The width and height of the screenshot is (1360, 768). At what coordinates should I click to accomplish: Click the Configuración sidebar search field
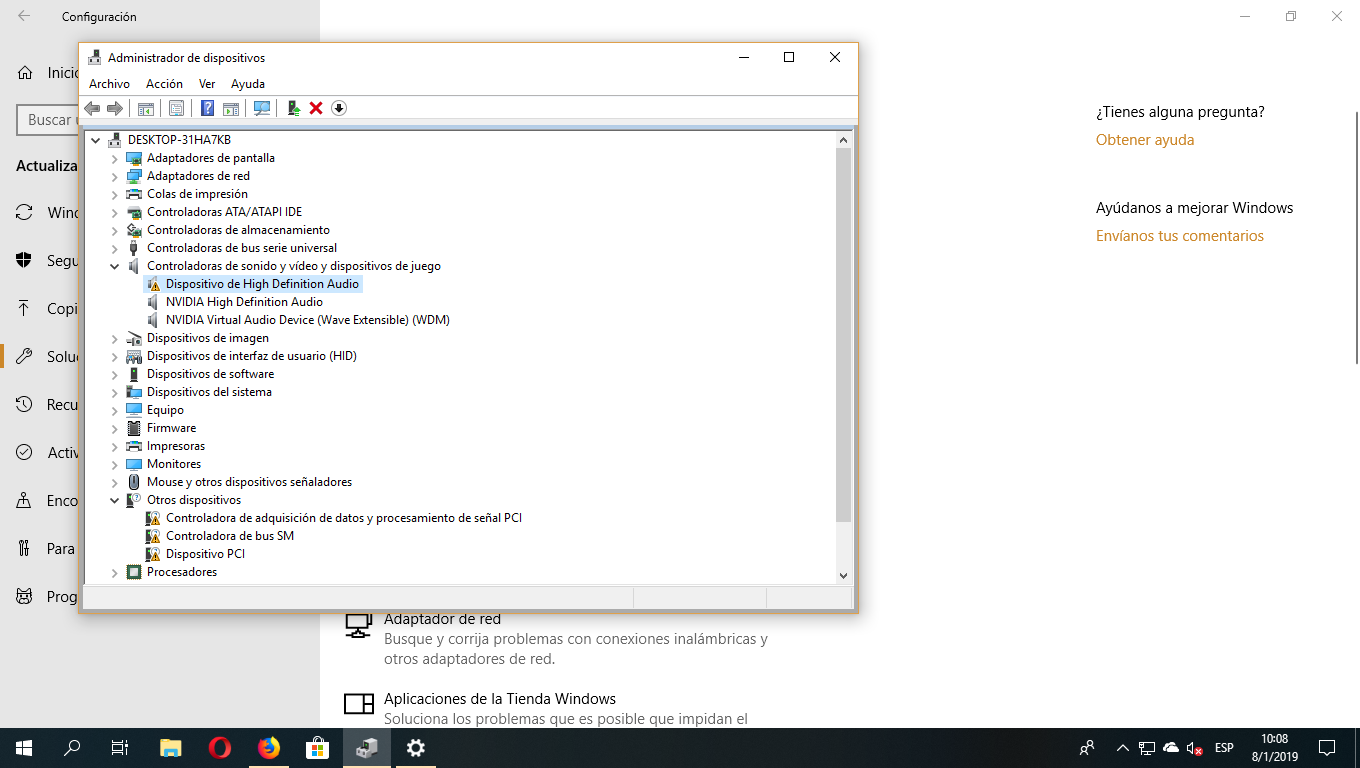[47, 120]
